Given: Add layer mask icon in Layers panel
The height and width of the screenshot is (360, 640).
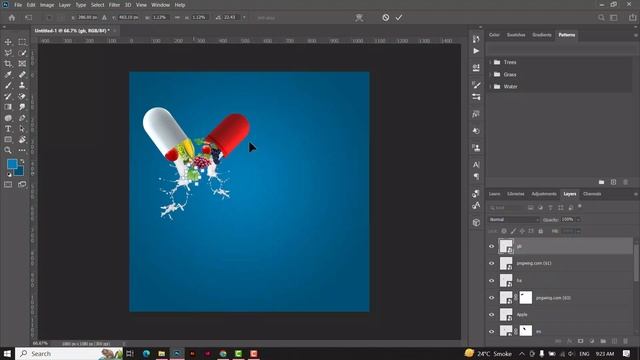Looking at the screenshot, I should click(x=580, y=341).
